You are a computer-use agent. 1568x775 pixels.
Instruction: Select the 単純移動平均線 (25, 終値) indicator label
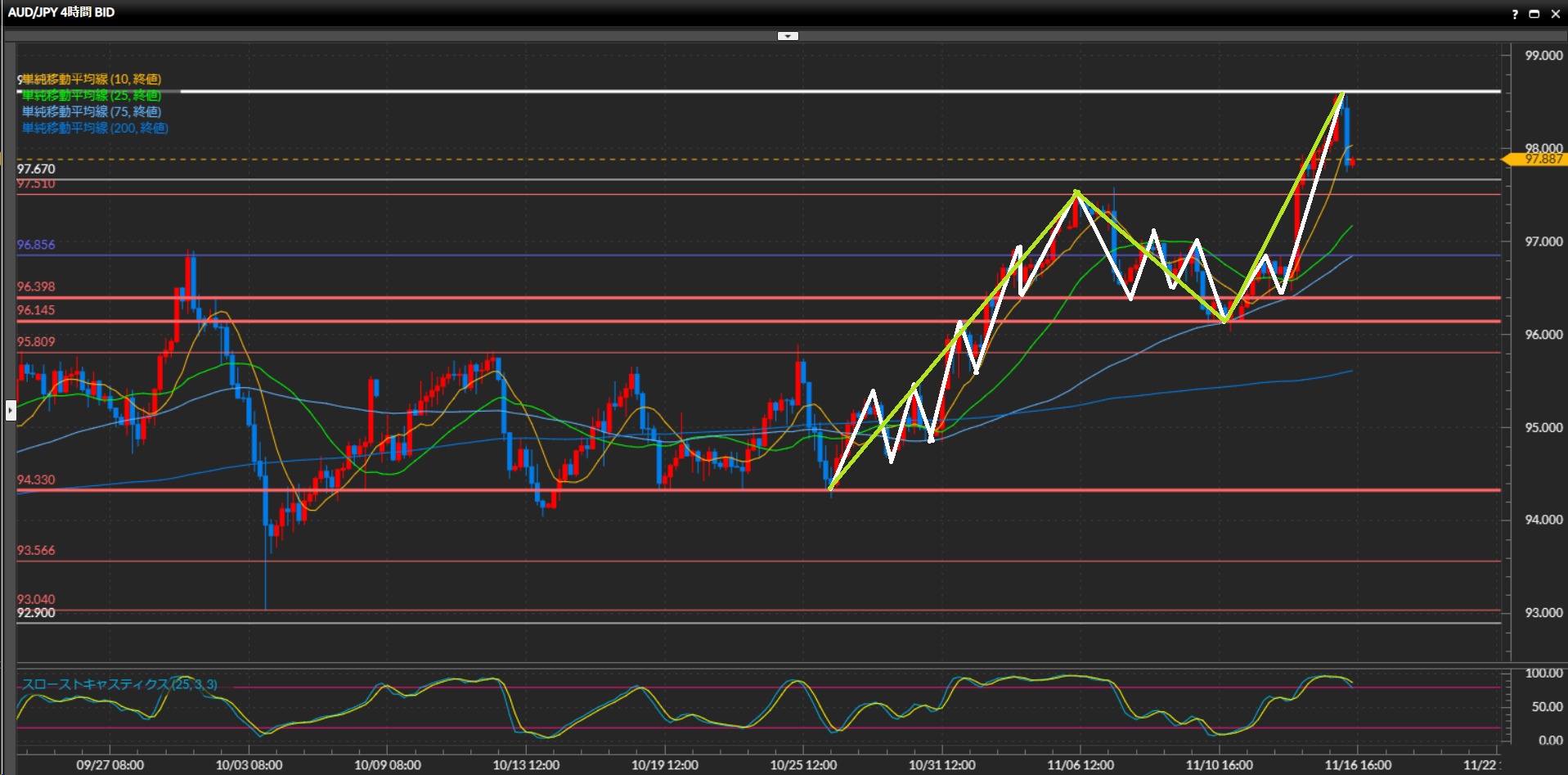coord(91,96)
